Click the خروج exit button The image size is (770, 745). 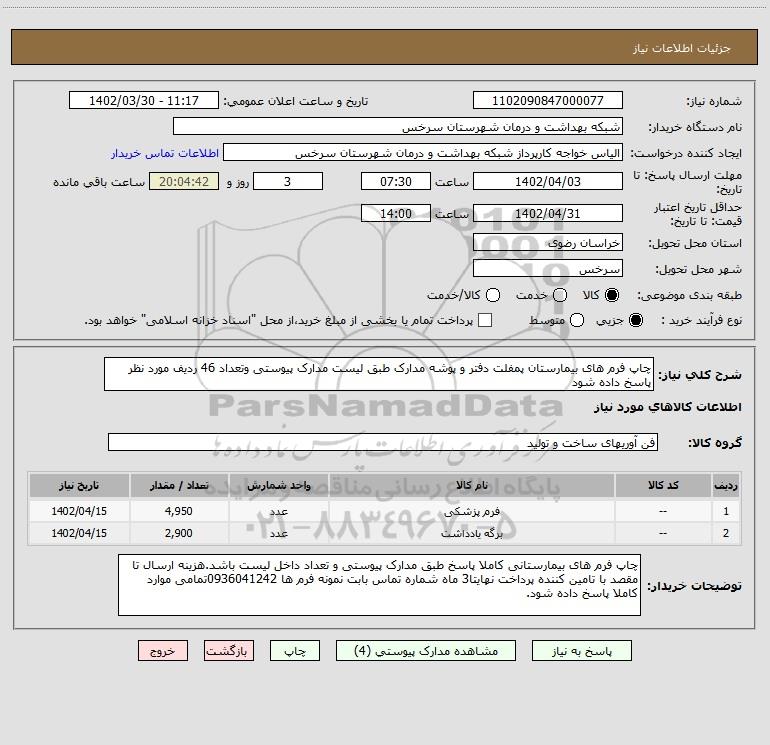pos(163,651)
